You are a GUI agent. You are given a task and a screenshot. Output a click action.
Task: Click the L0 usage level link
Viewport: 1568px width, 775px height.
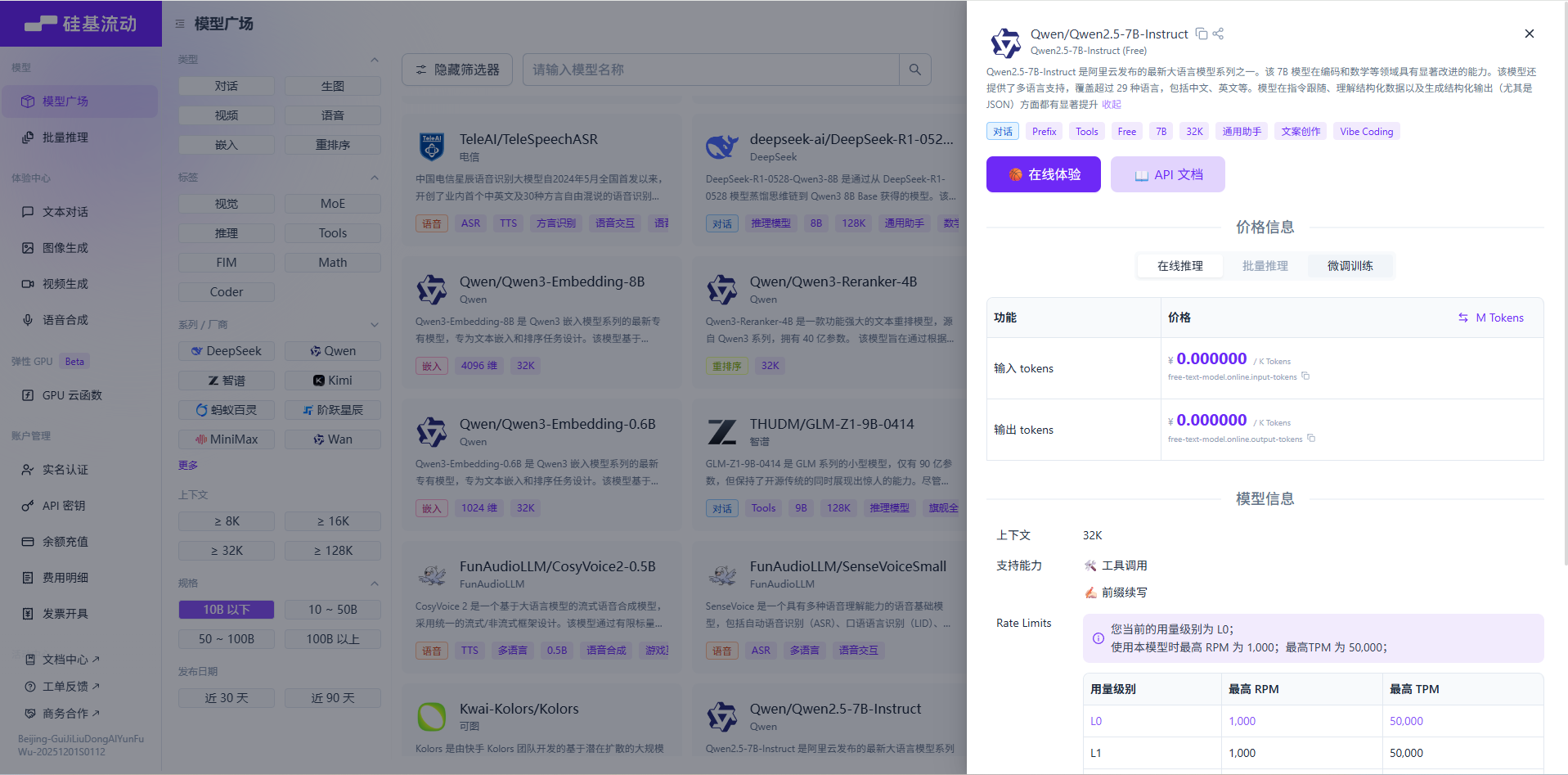tap(1096, 721)
